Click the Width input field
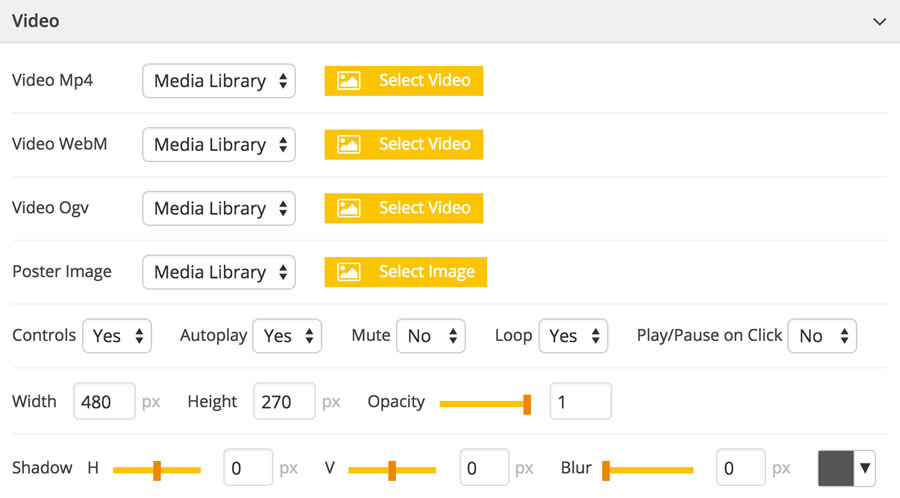 [104, 401]
